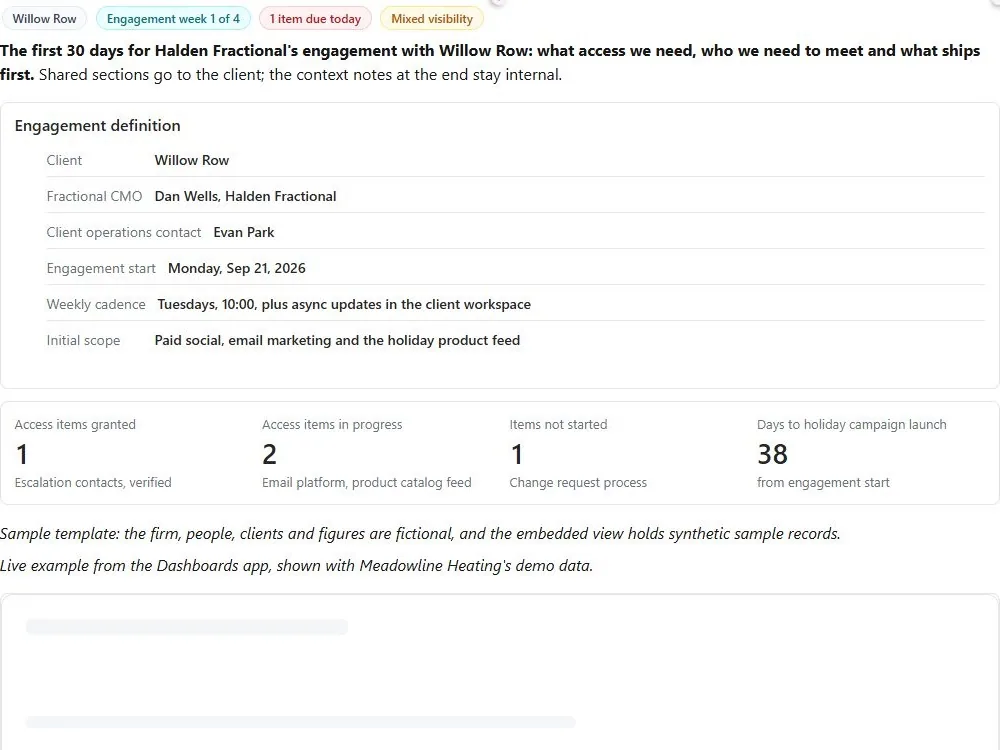
Task: Click the Client value Willow Row
Action: tap(191, 160)
